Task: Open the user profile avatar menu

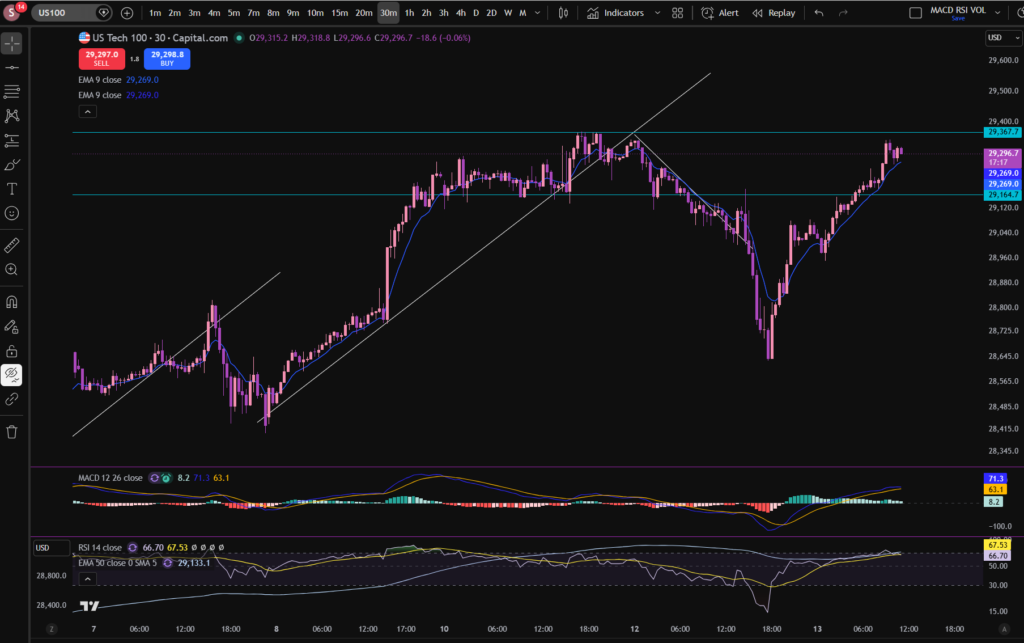Action: click(12, 12)
